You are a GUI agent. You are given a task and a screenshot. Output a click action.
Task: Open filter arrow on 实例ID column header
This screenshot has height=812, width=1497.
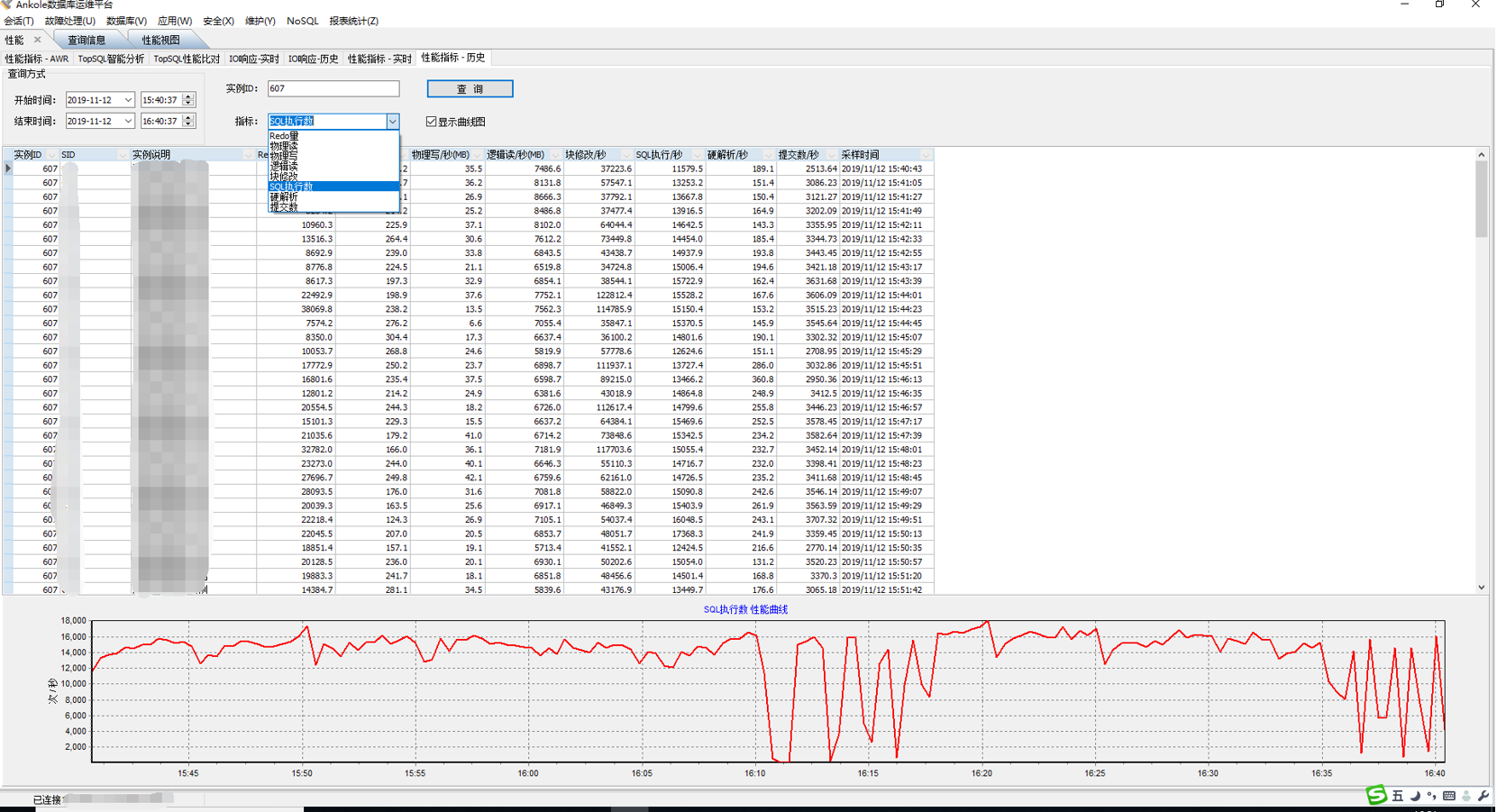[52, 155]
